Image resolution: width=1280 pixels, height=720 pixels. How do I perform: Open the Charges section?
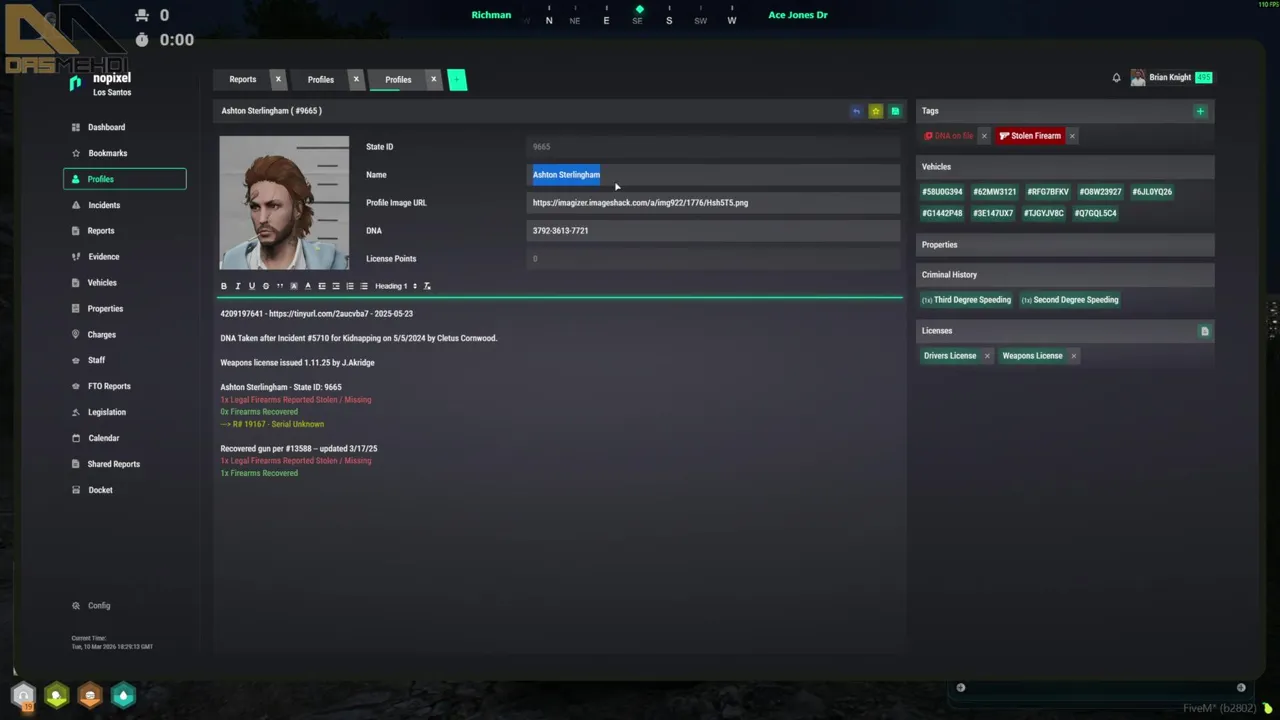tap(125, 335)
